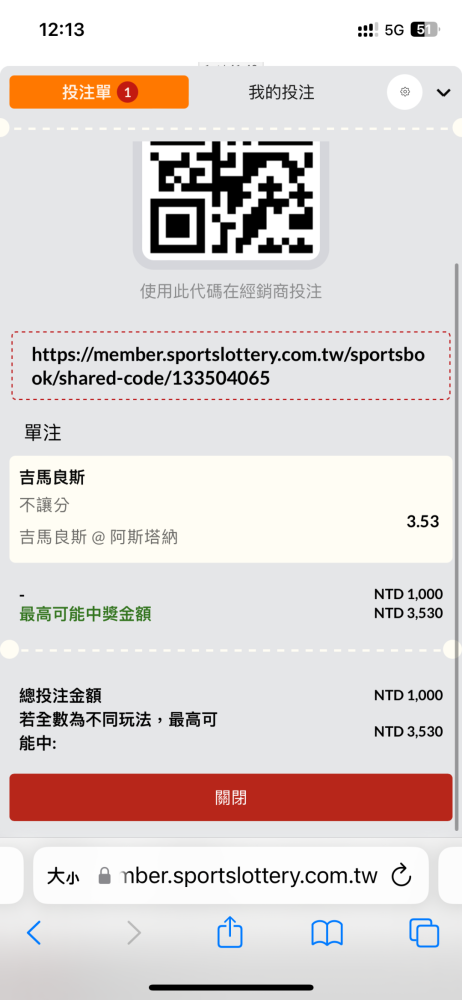Open the Safari share sheet icon
This screenshot has height=1000, width=462.
230,932
